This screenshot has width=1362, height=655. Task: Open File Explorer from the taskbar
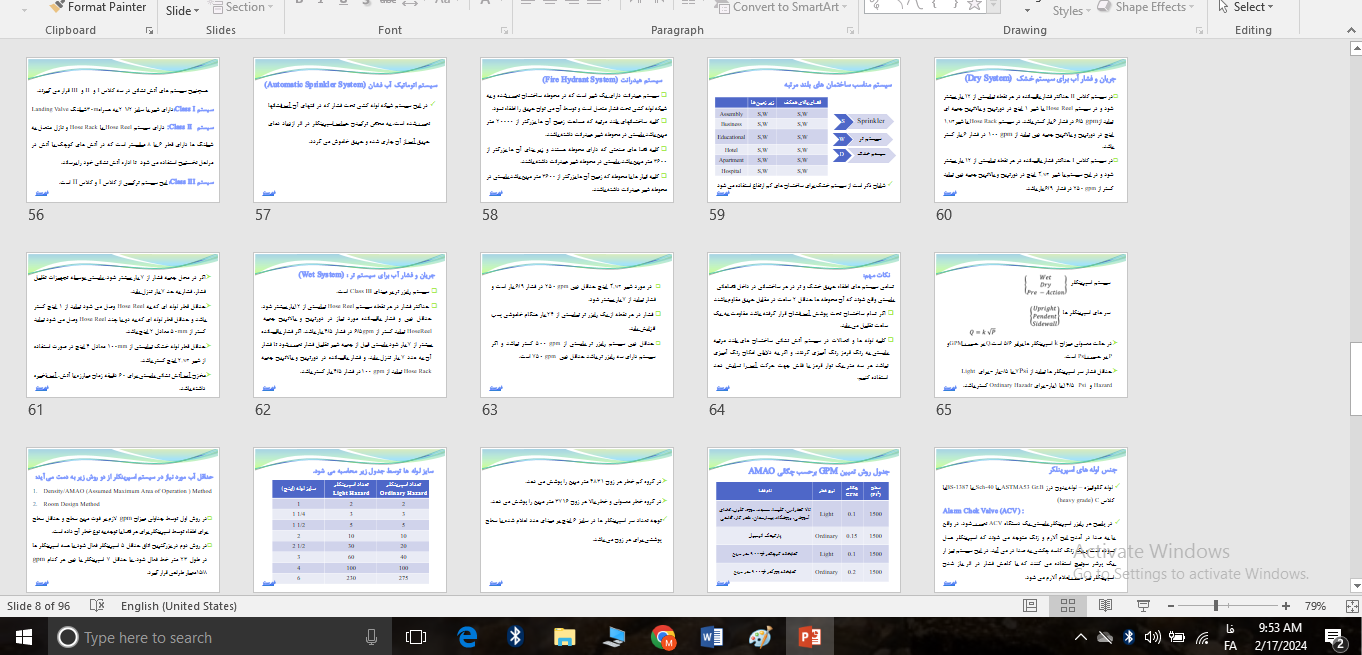pyautogui.click(x=564, y=636)
